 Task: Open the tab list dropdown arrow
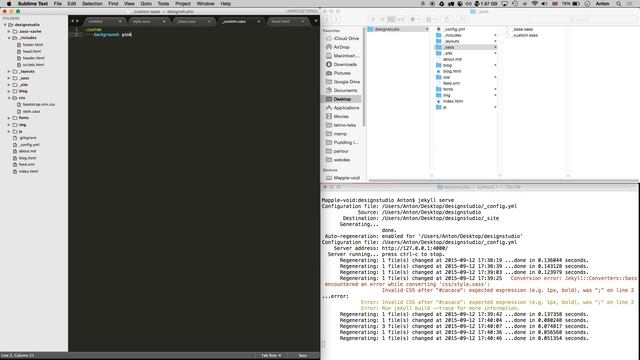[316, 21]
